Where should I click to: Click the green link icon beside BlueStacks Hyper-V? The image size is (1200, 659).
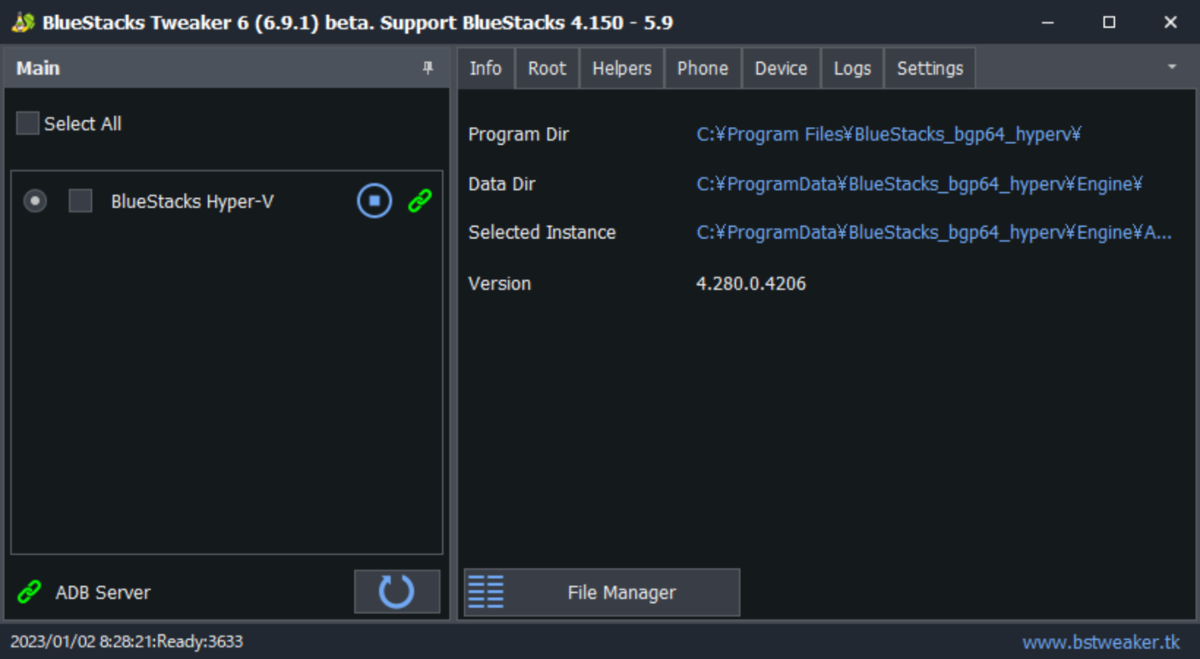click(x=420, y=201)
